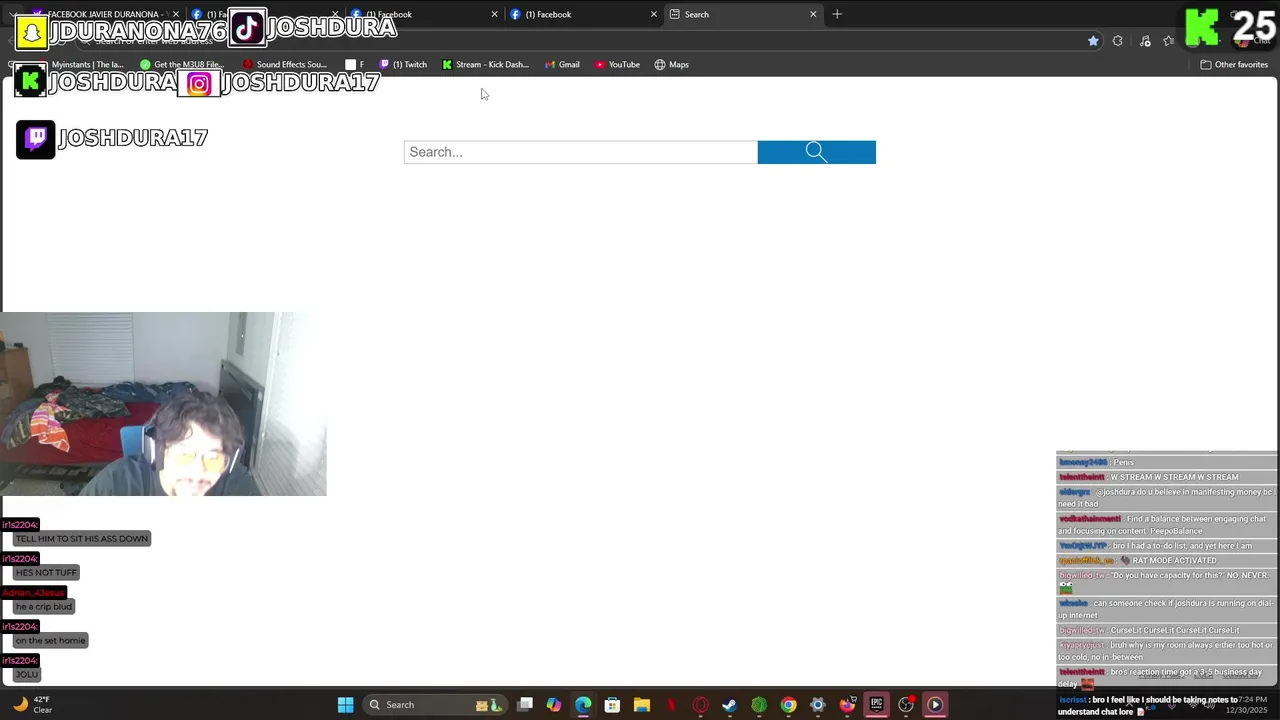Click the taskbar Search box

435,705
